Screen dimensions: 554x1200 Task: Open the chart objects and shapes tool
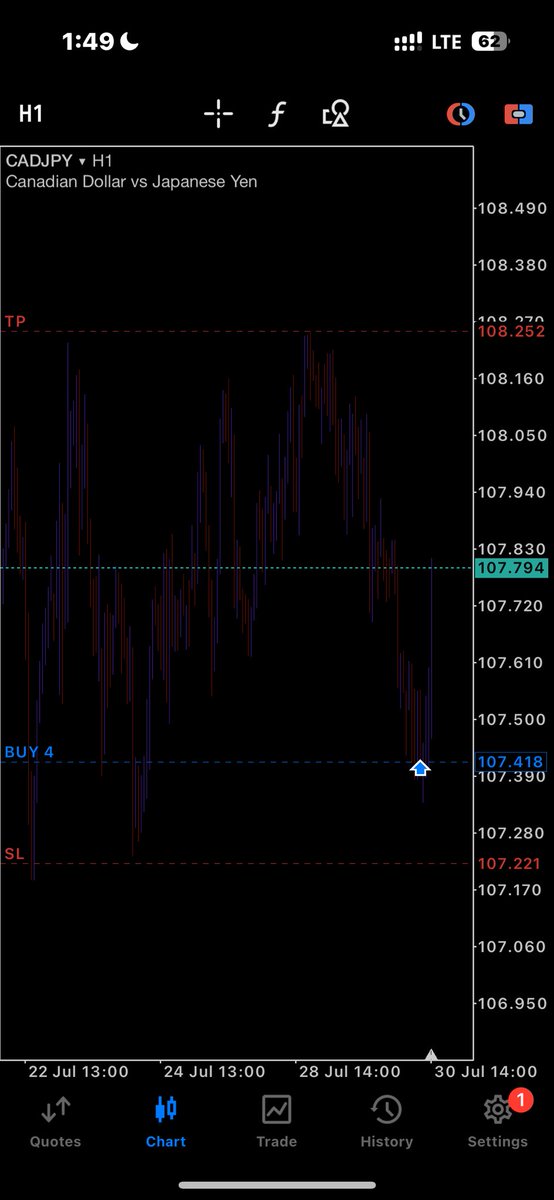tap(335, 115)
